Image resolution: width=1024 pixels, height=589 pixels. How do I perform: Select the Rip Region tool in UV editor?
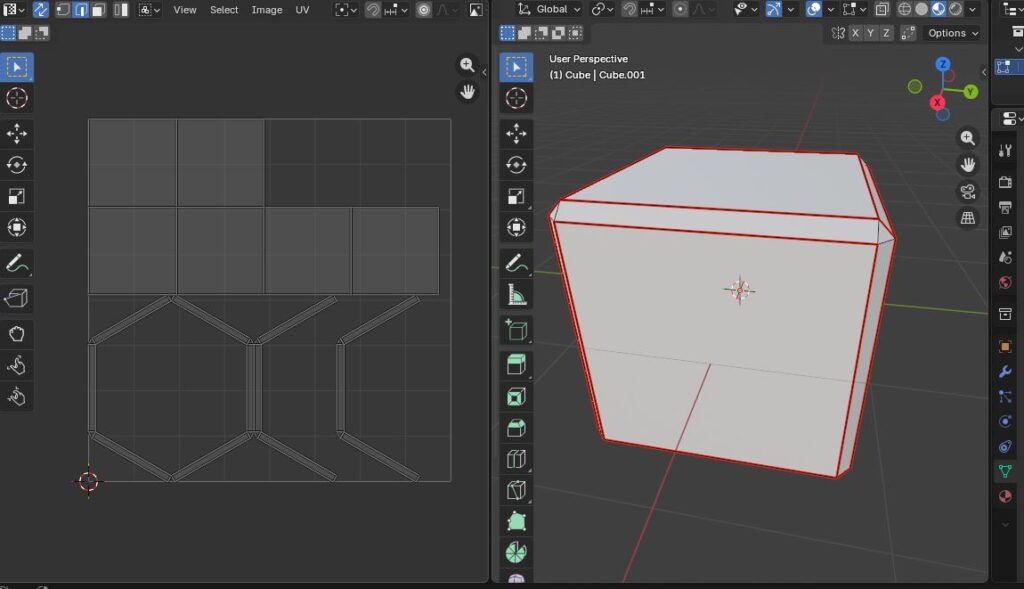(17, 298)
